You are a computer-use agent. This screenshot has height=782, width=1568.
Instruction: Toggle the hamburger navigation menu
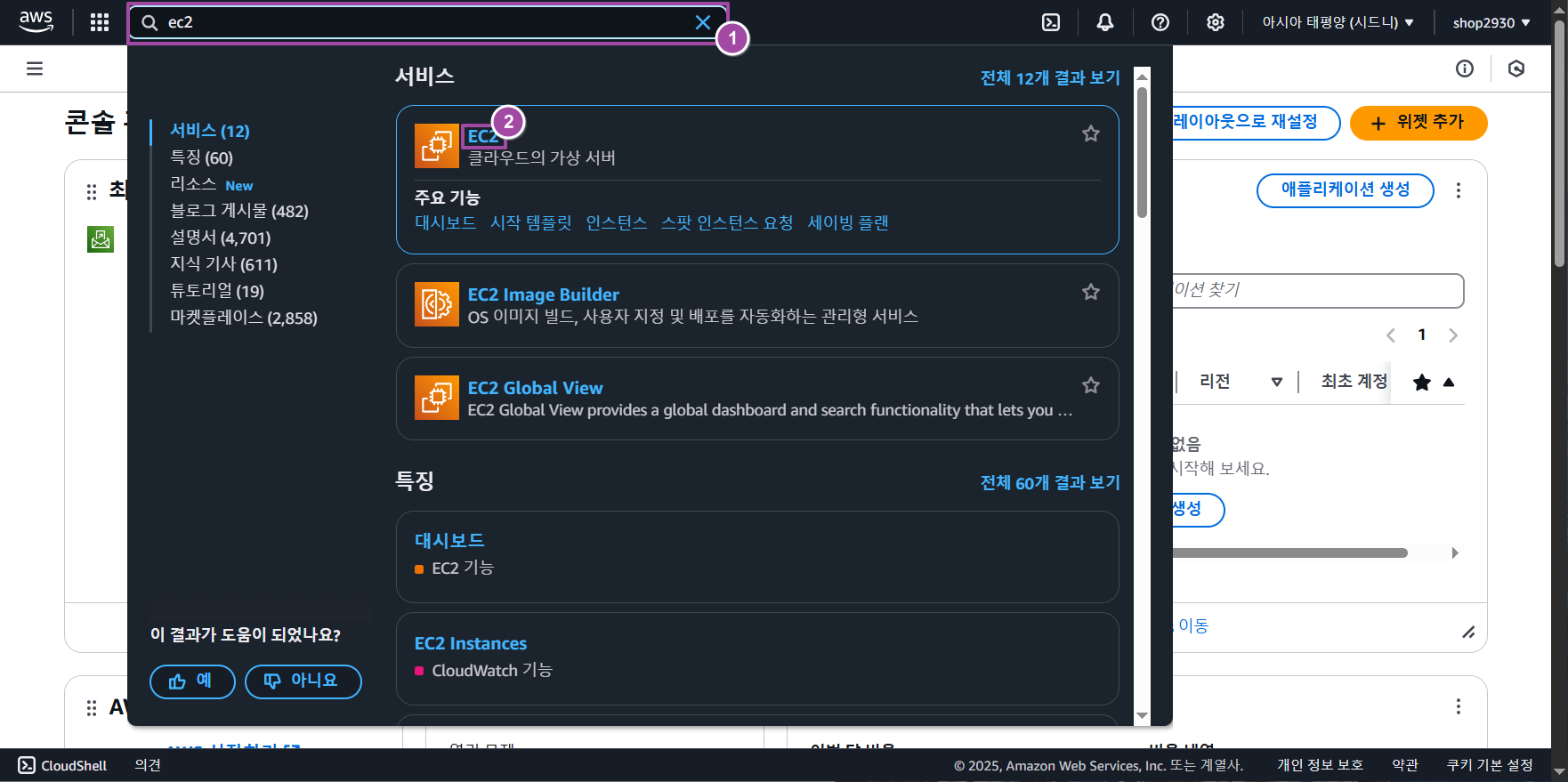tap(35, 69)
